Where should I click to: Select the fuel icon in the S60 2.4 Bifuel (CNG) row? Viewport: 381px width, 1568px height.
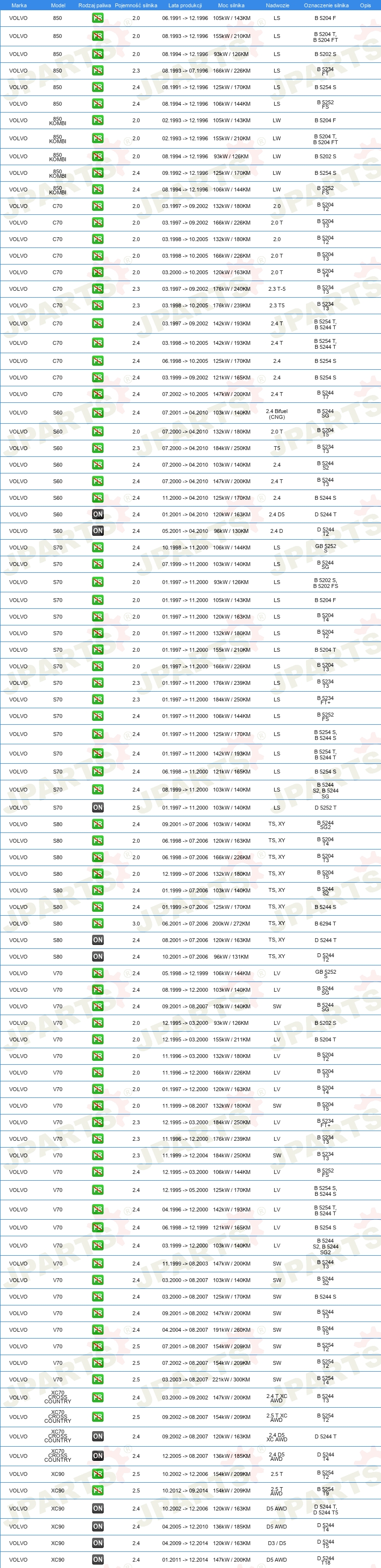[97, 413]
